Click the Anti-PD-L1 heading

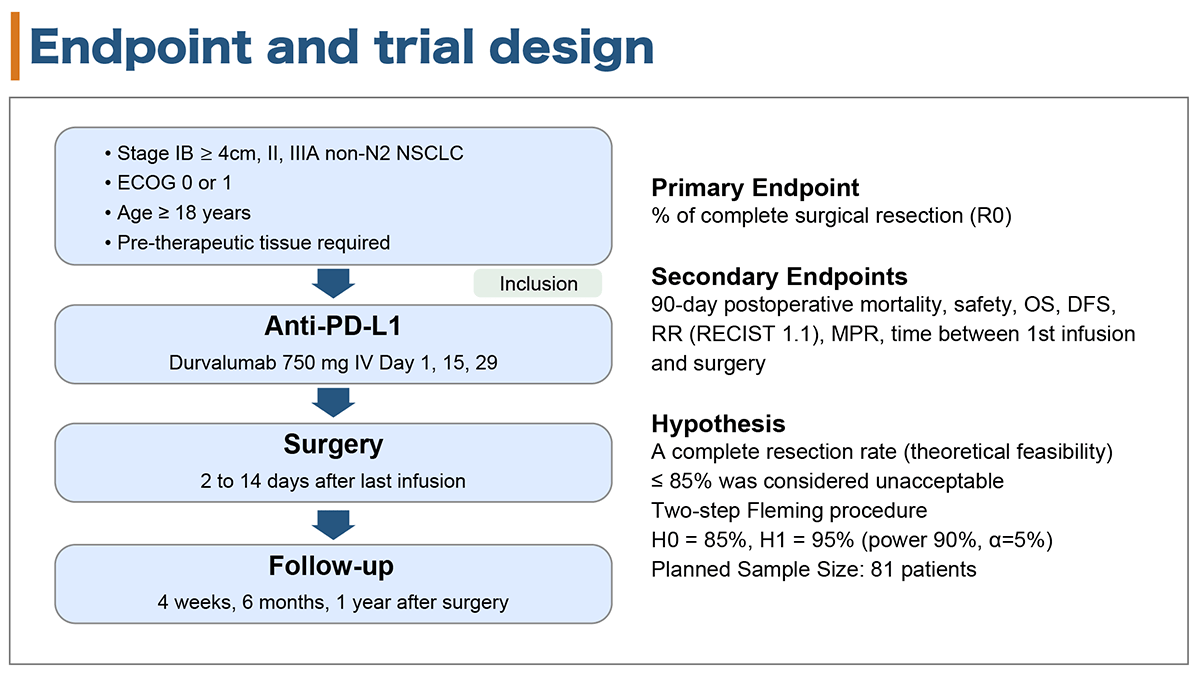333,329
